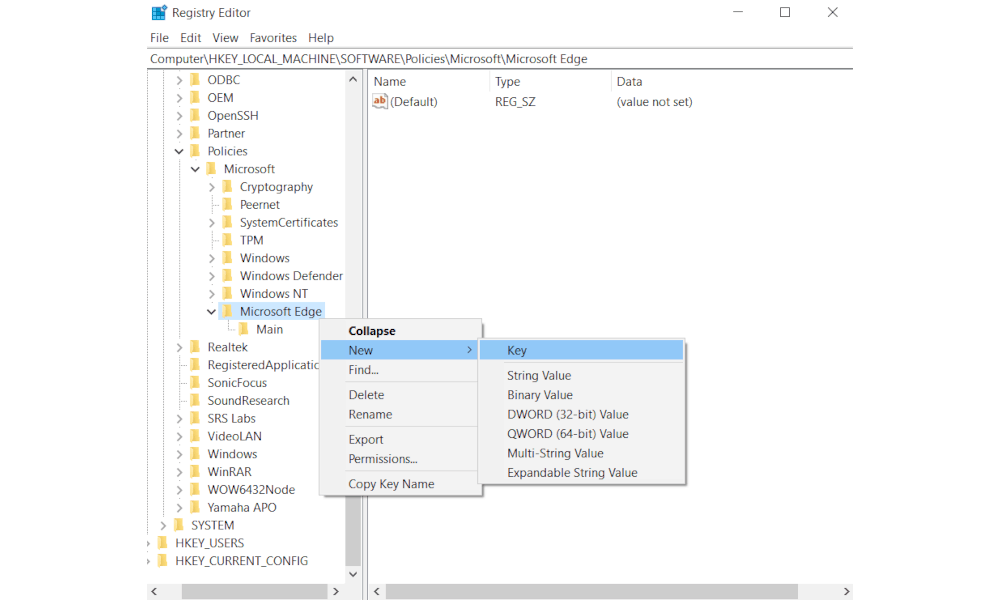Click the SoundResearch folder icon
The image size is (1000, 600).
click(195, 401)
